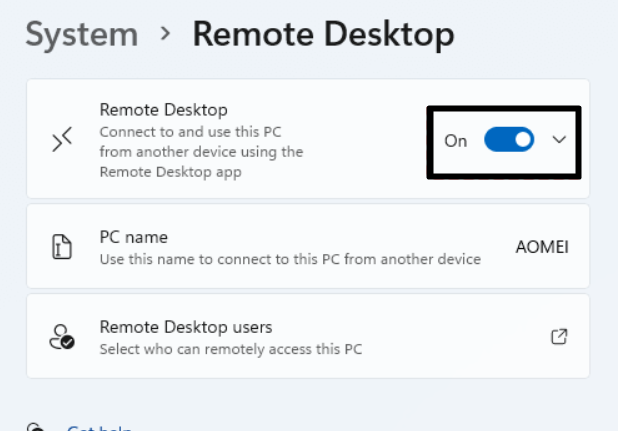Click the Remote Desktop setting heading in first card
Screen dimensions: 618x431
(164, 110)
